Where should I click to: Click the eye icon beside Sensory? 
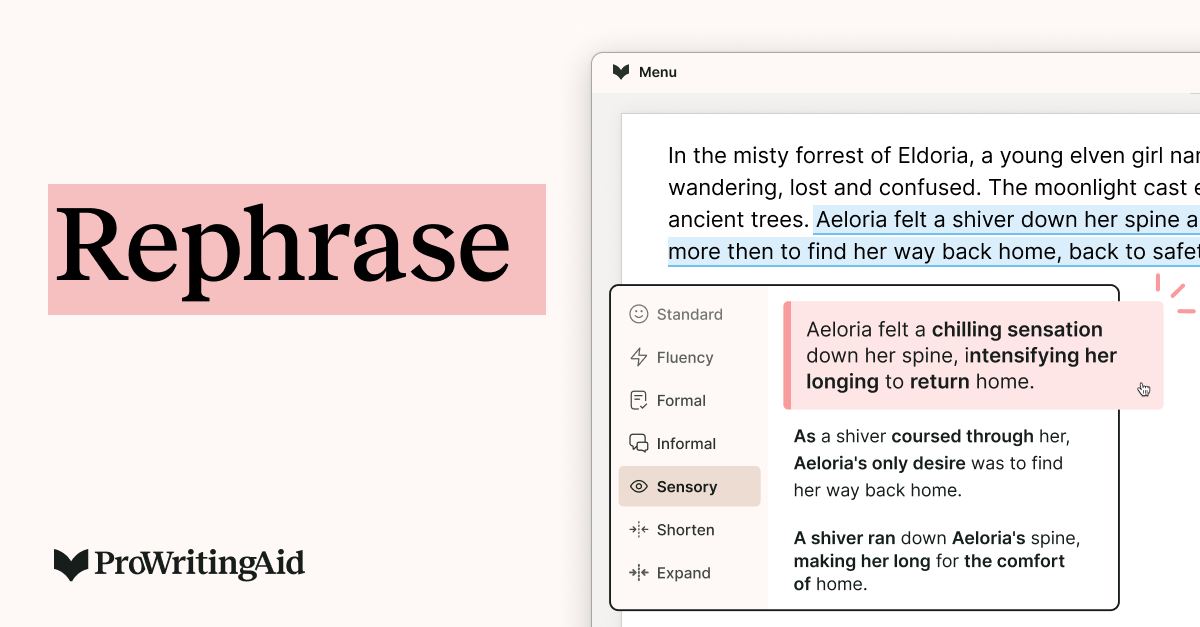[638, 486]
